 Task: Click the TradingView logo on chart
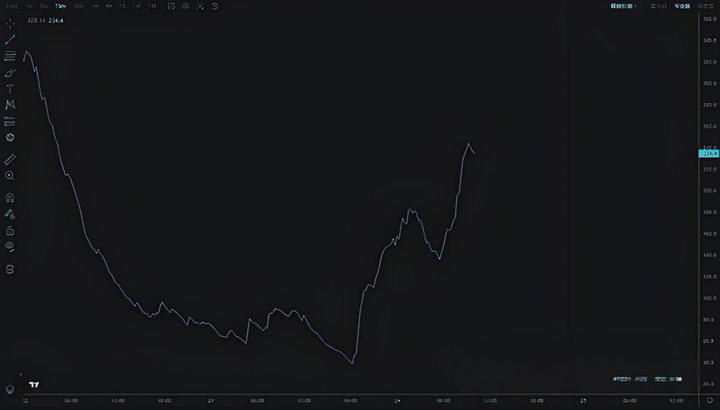(x=34, y=384)
